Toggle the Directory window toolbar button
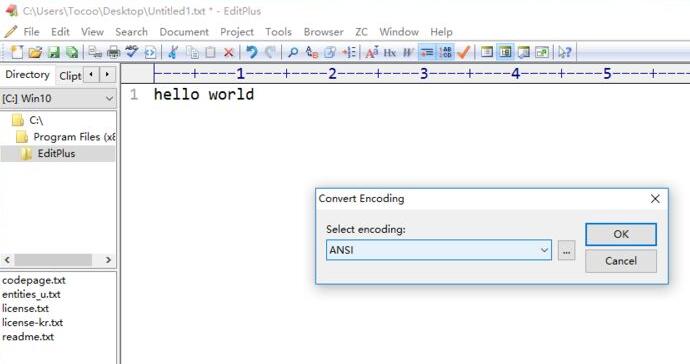The image size is (690, 364). tap(505, 52)
